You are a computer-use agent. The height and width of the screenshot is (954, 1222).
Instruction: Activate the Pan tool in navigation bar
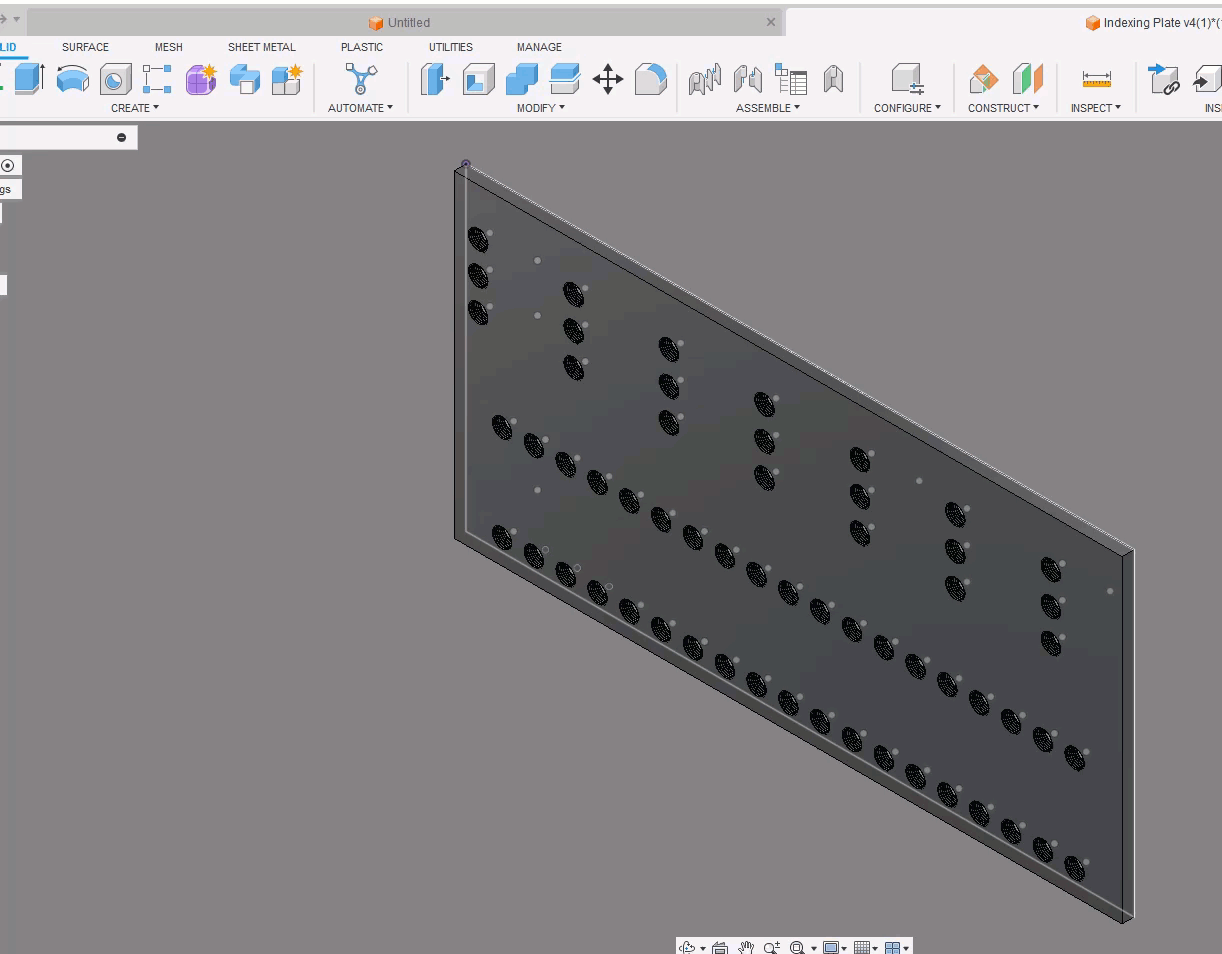click(746, 946)
